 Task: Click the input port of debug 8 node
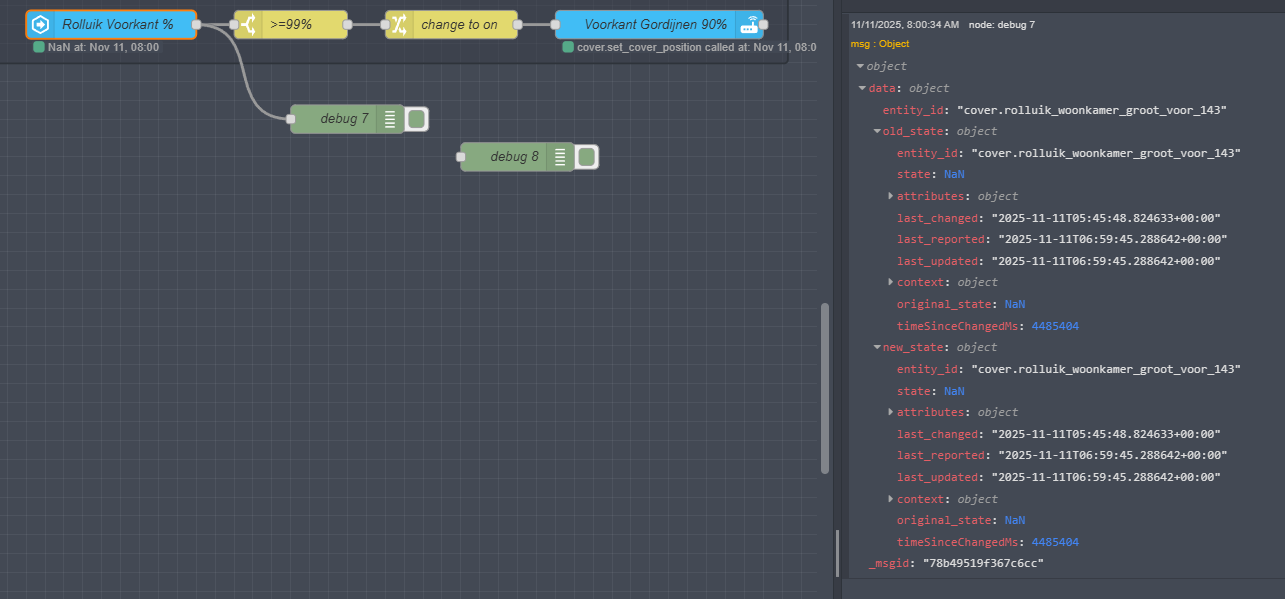coord(461,157)
